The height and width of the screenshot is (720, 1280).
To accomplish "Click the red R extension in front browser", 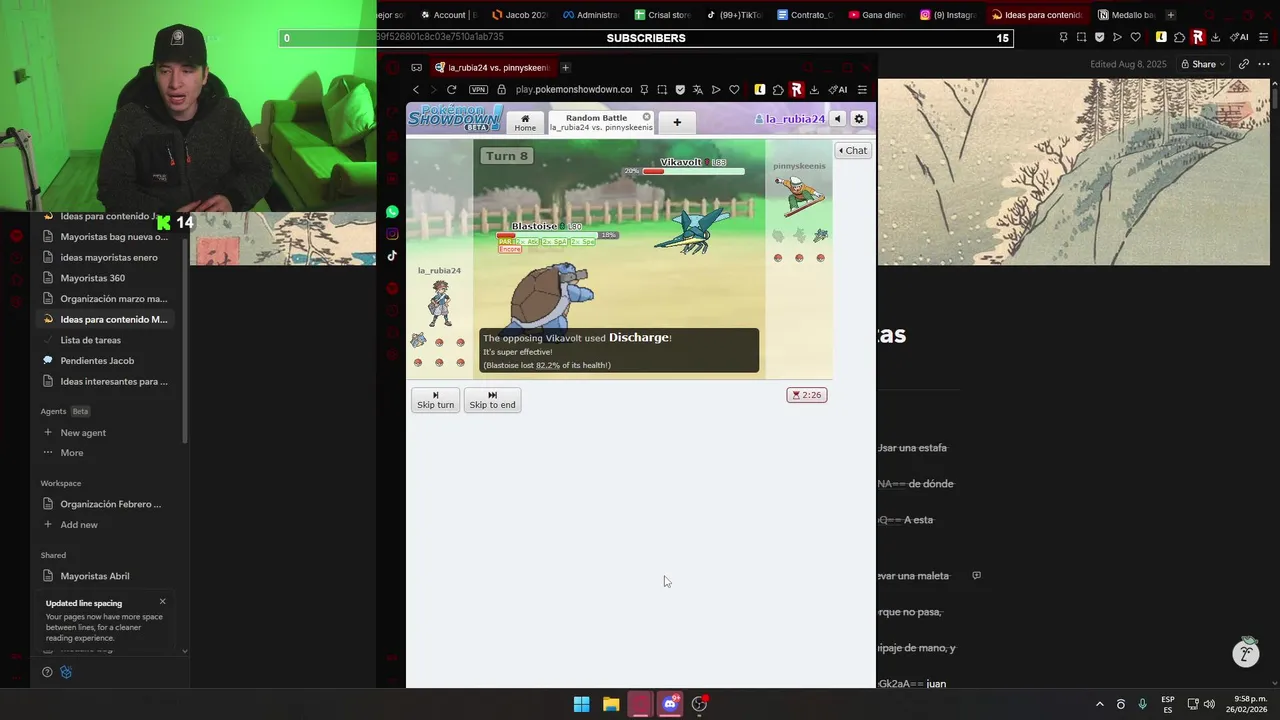I will click(796, 90).
